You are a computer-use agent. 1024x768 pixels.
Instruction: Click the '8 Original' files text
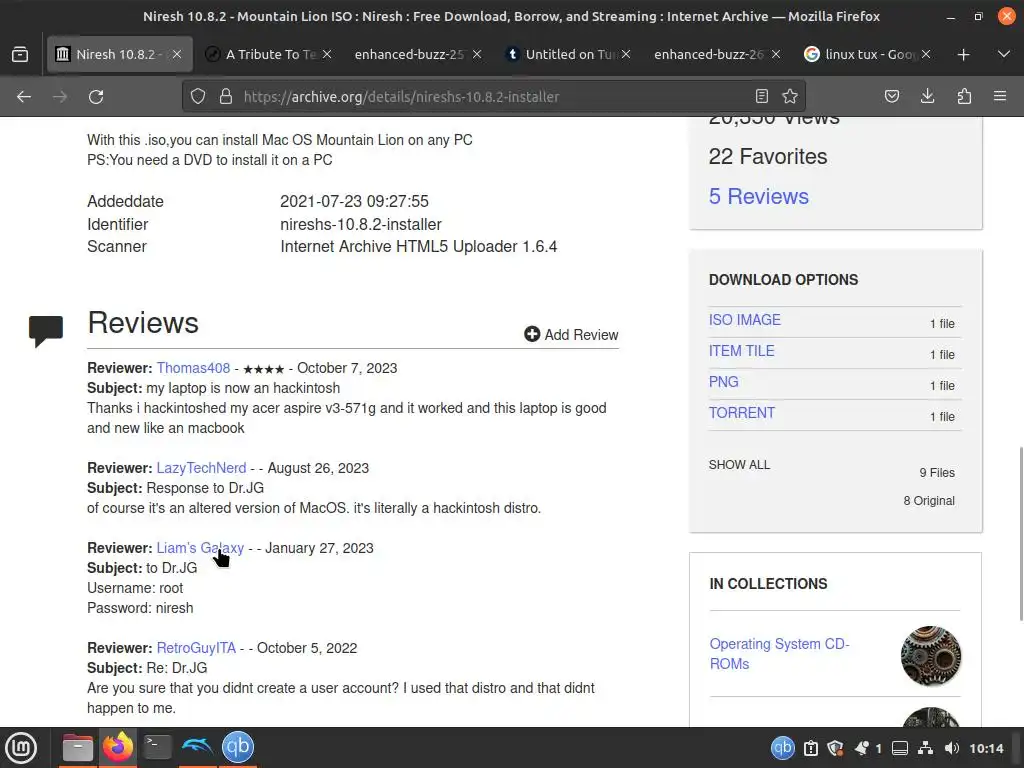tap(929, 500)
